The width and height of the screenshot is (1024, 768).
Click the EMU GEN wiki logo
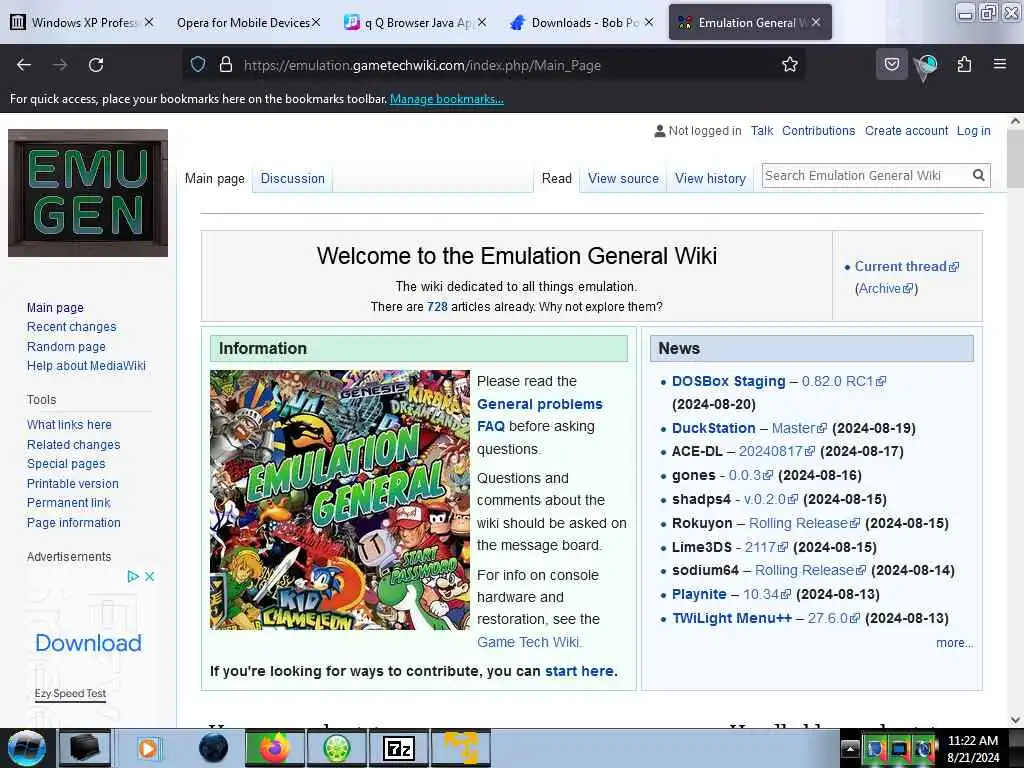click(88, 193)
